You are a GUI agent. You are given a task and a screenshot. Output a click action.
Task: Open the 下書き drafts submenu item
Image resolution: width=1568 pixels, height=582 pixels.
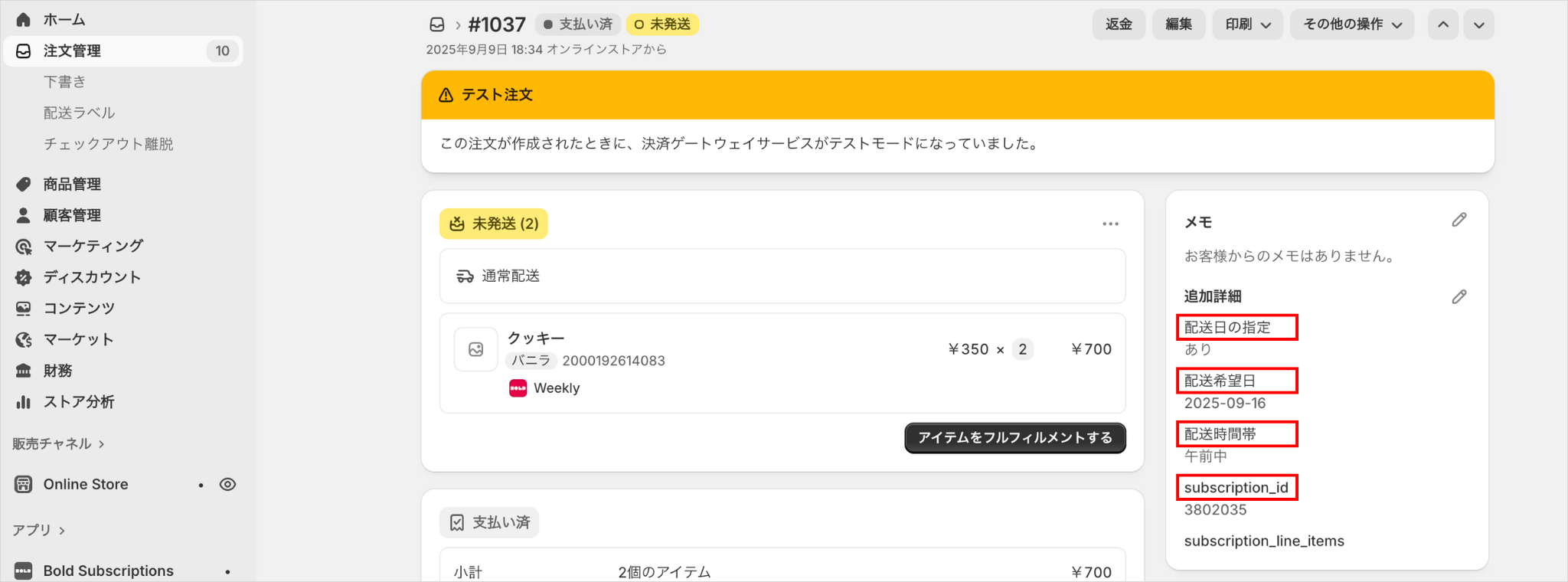click(64, 81)
